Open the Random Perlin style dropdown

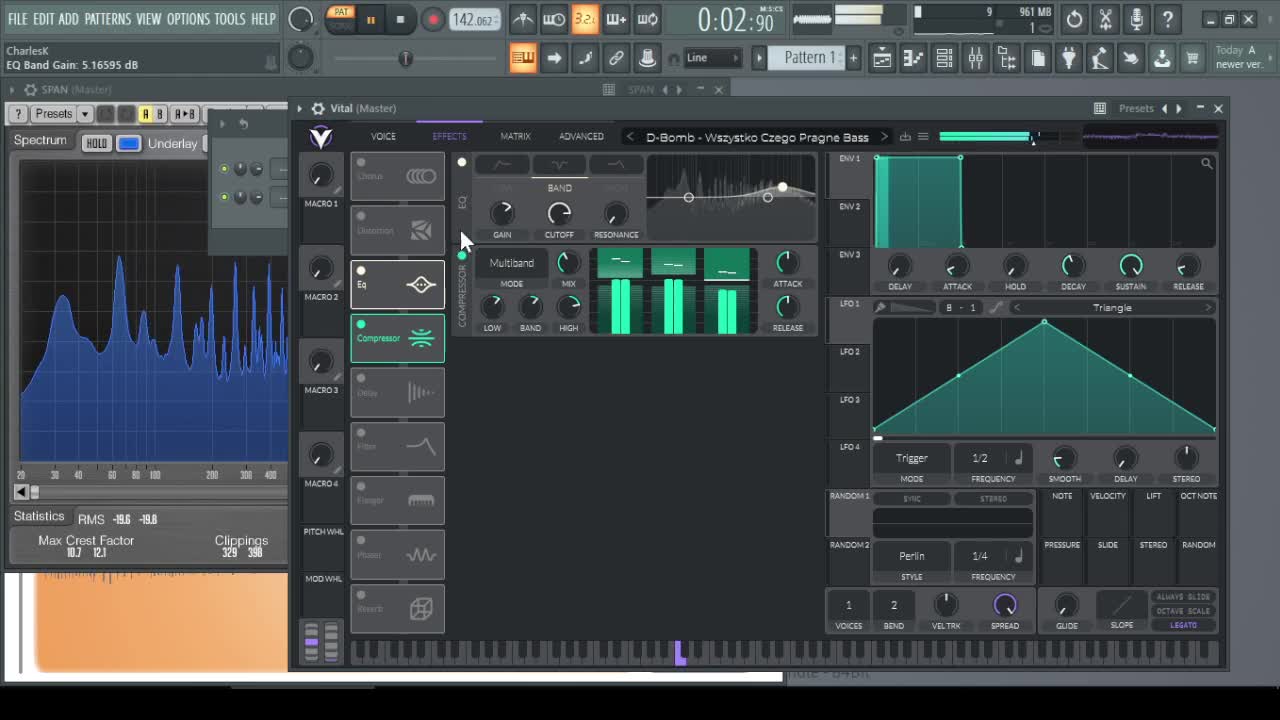pyautogui.click(x=911, y=556)
